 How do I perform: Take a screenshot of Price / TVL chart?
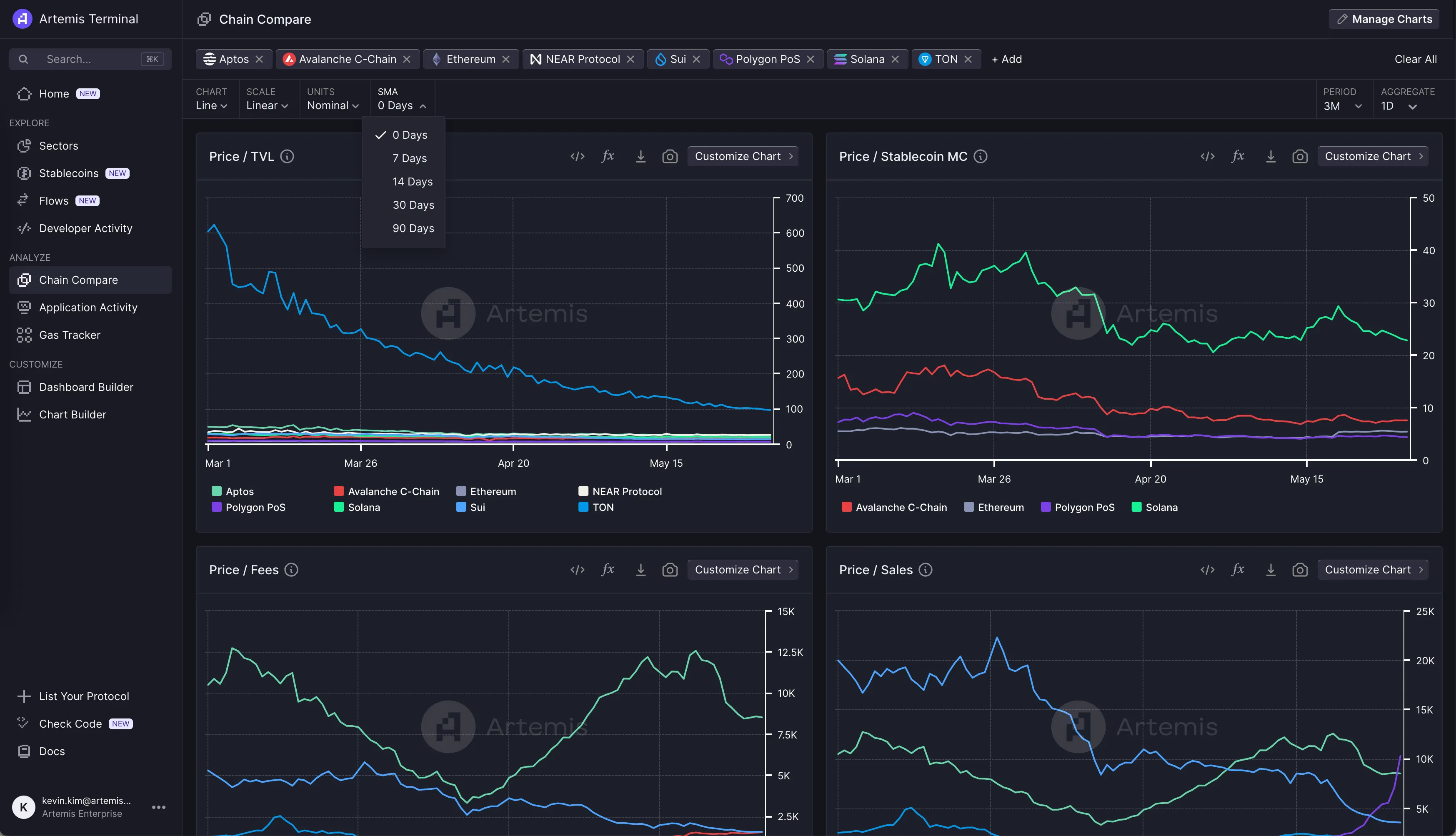pos(669,157)
